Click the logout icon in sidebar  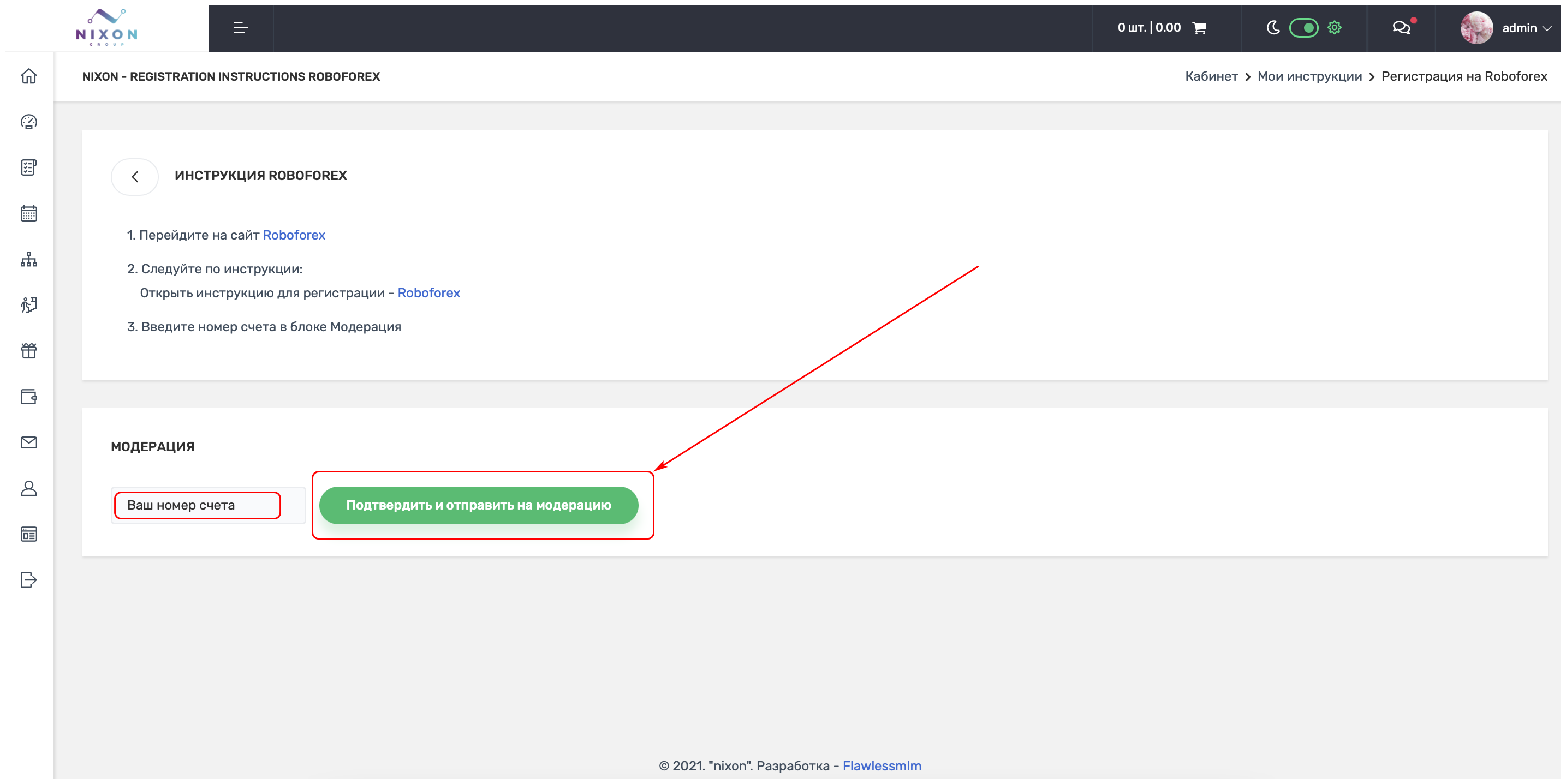28,580
